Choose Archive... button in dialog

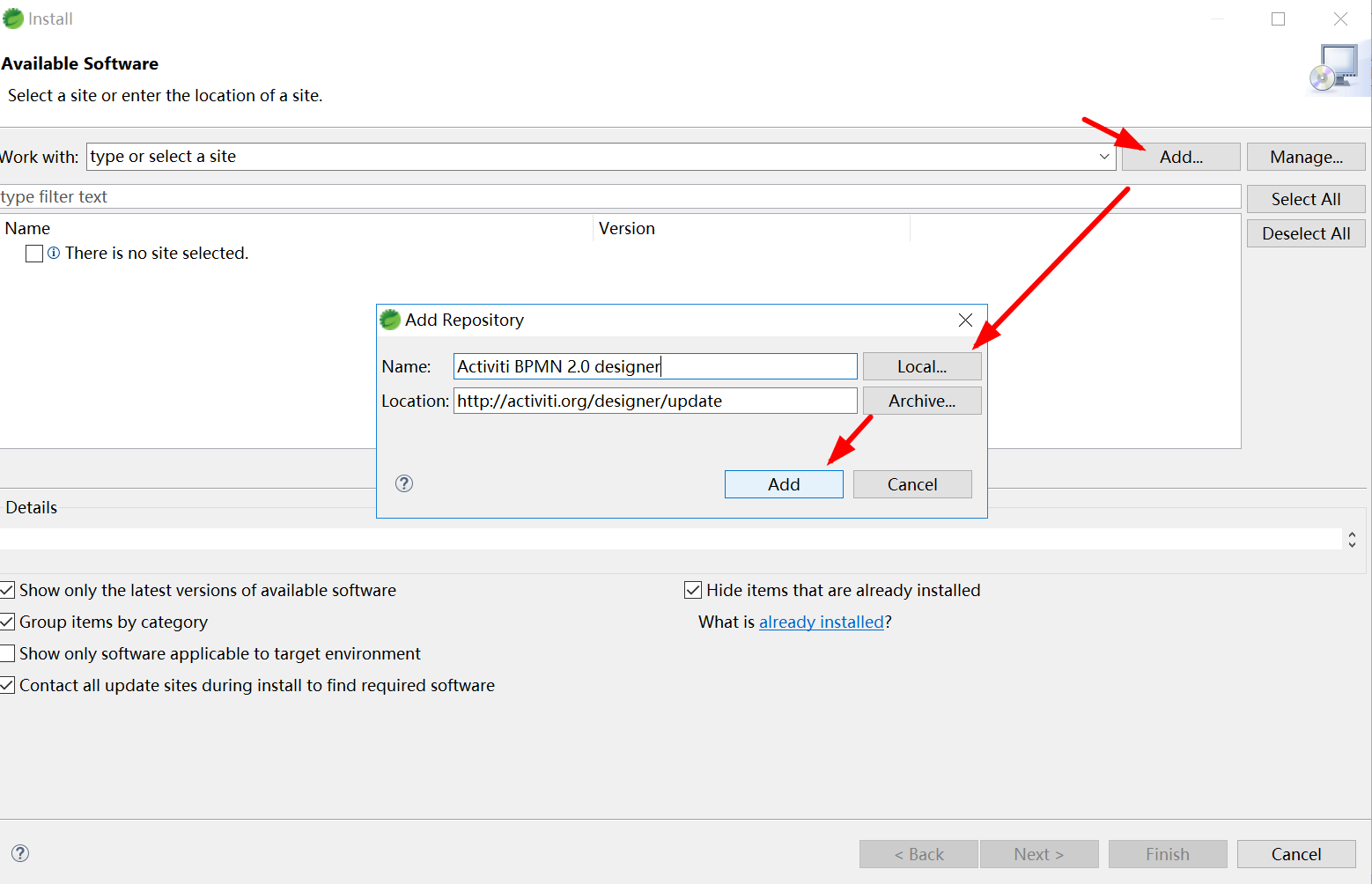click(x=922, y=401)
